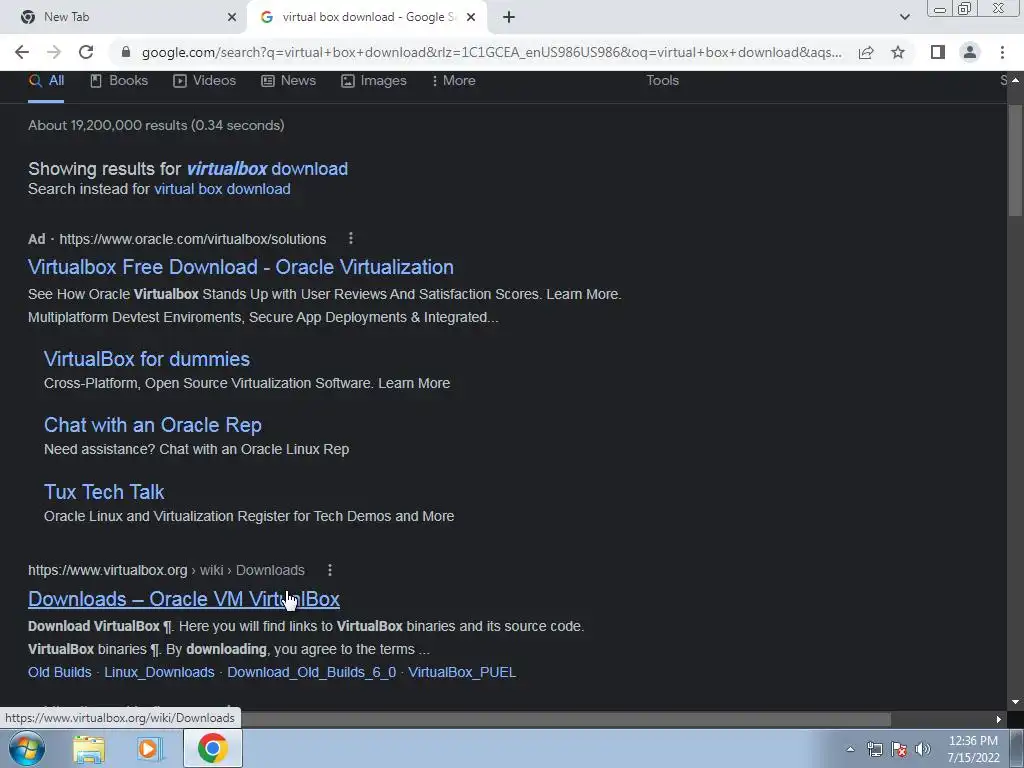
Task: Open the volume speaker tray icon
Action: pyautogui.click(x=922, y=749)
